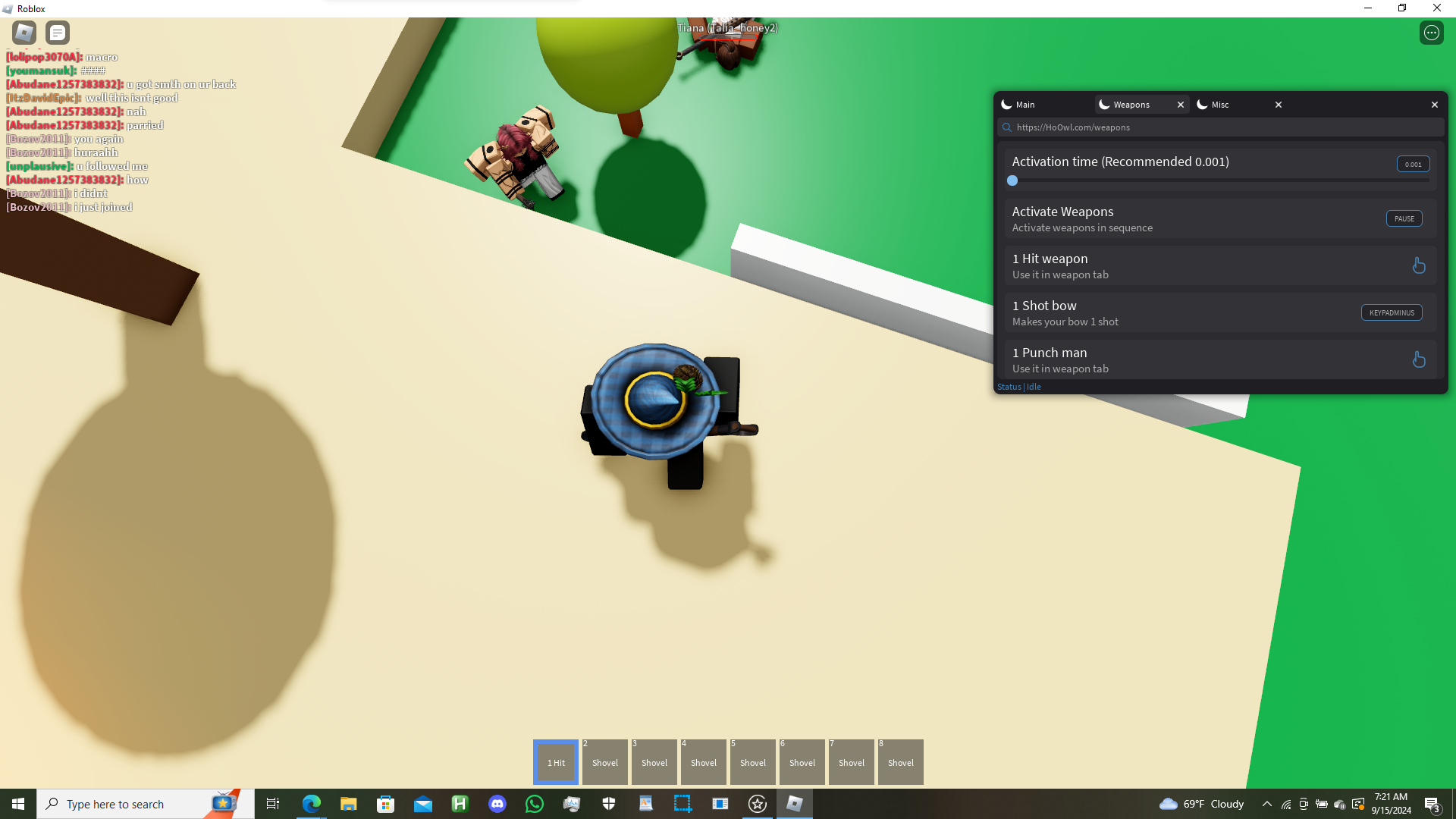Select hotbar slot 5 Shovel

753,762
